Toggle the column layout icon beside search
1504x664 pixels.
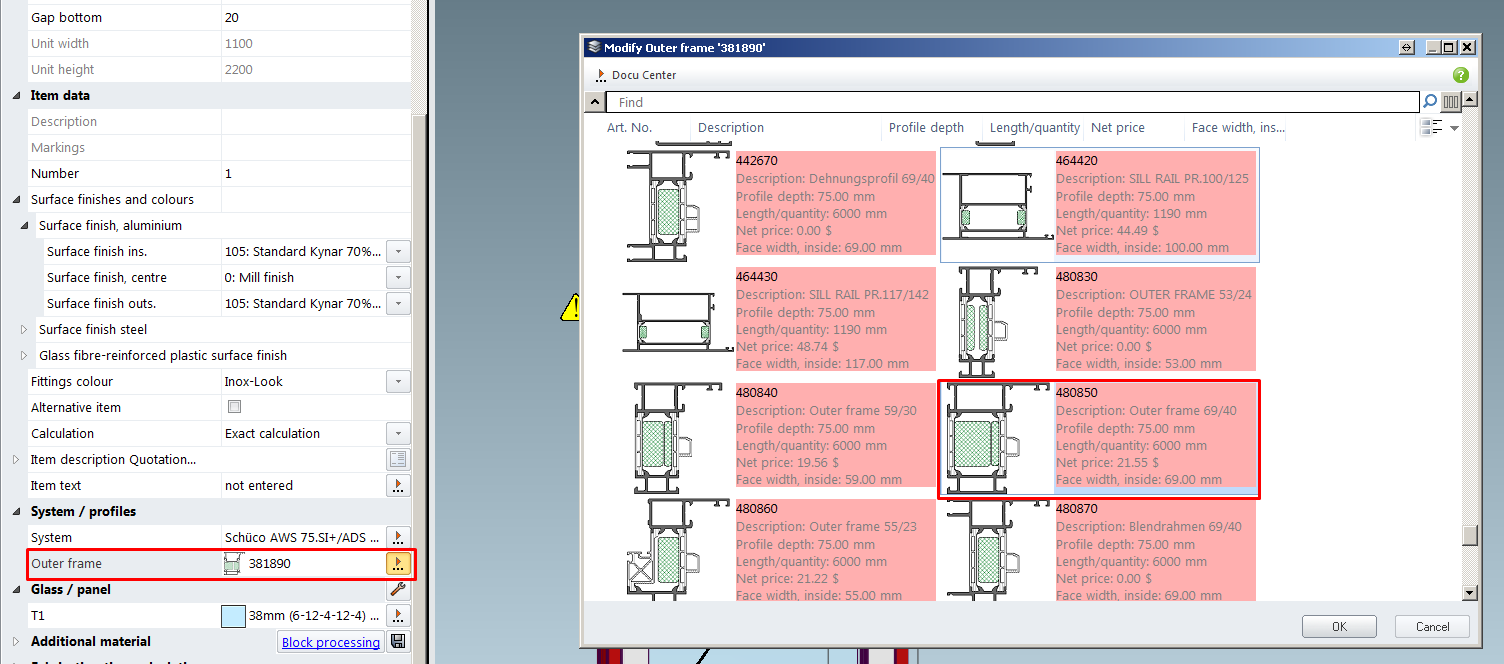tap(1450, 102)
